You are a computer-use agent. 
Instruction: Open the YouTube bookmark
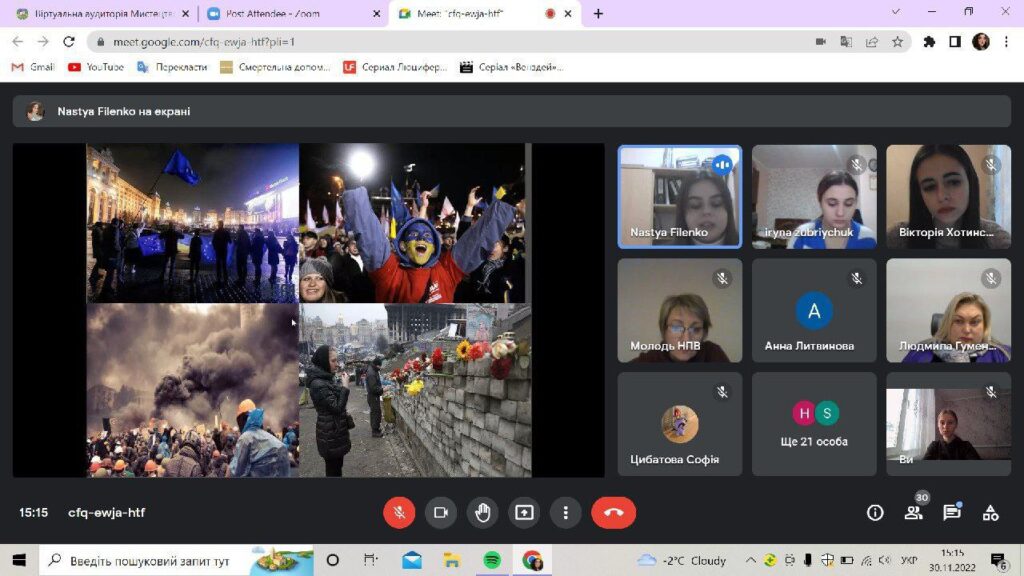(x=96, y=67)
